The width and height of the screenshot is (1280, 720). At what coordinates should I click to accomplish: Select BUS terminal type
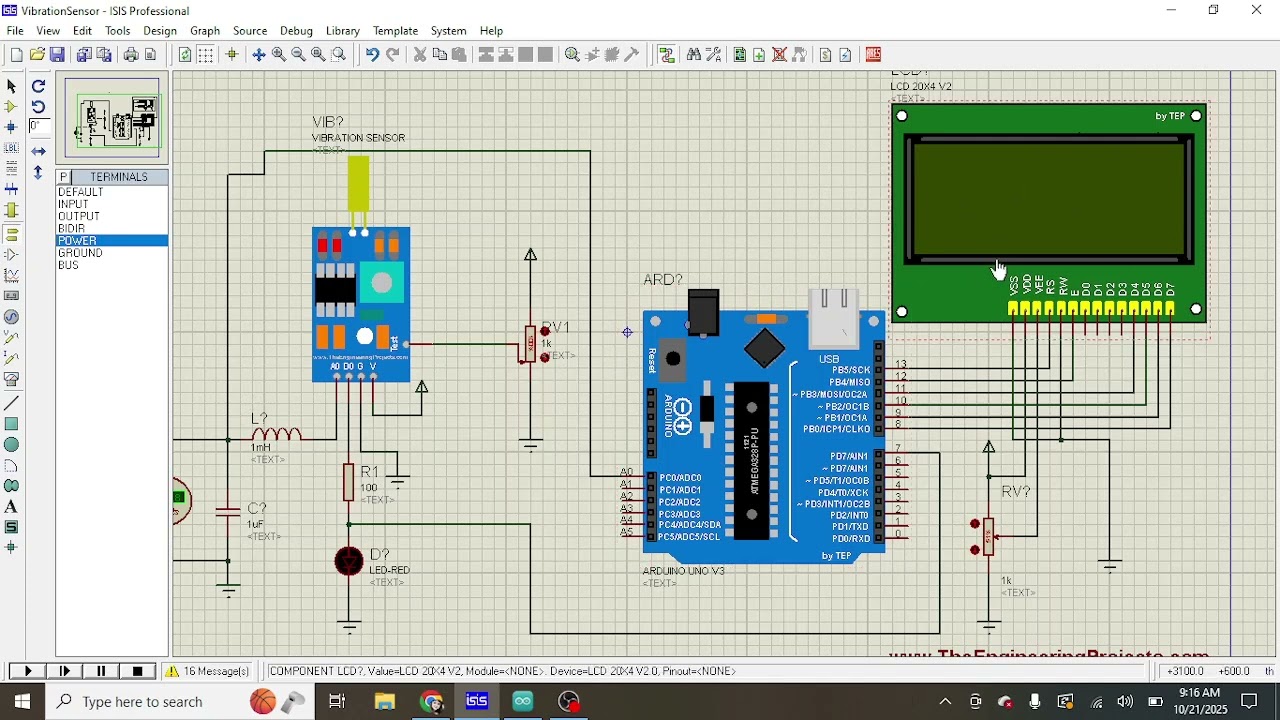coord(112,265)
